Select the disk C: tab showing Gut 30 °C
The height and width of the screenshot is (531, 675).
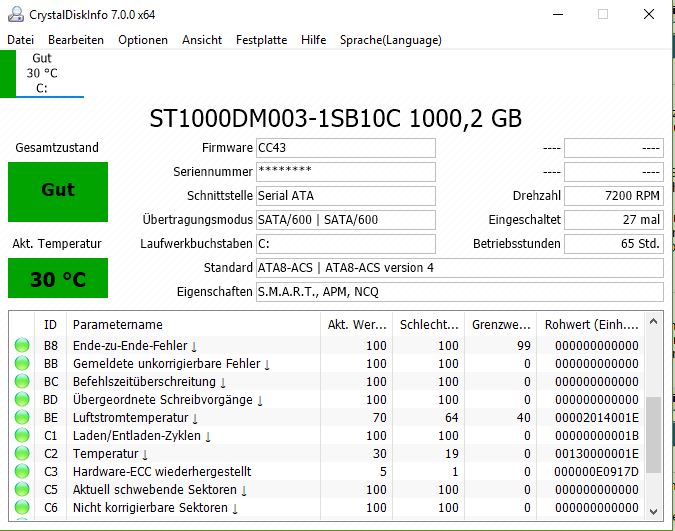tap(42, 74)
